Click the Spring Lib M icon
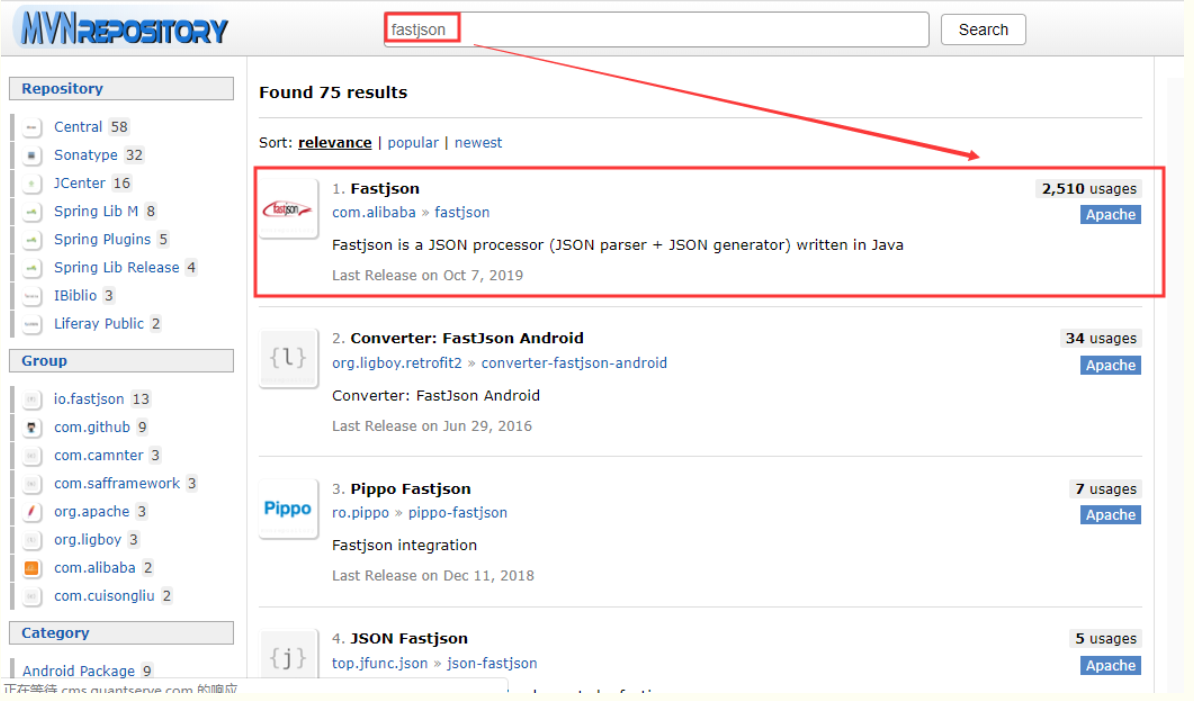The height and width of the screenshot is (701, 1194). tap(31, 212)
